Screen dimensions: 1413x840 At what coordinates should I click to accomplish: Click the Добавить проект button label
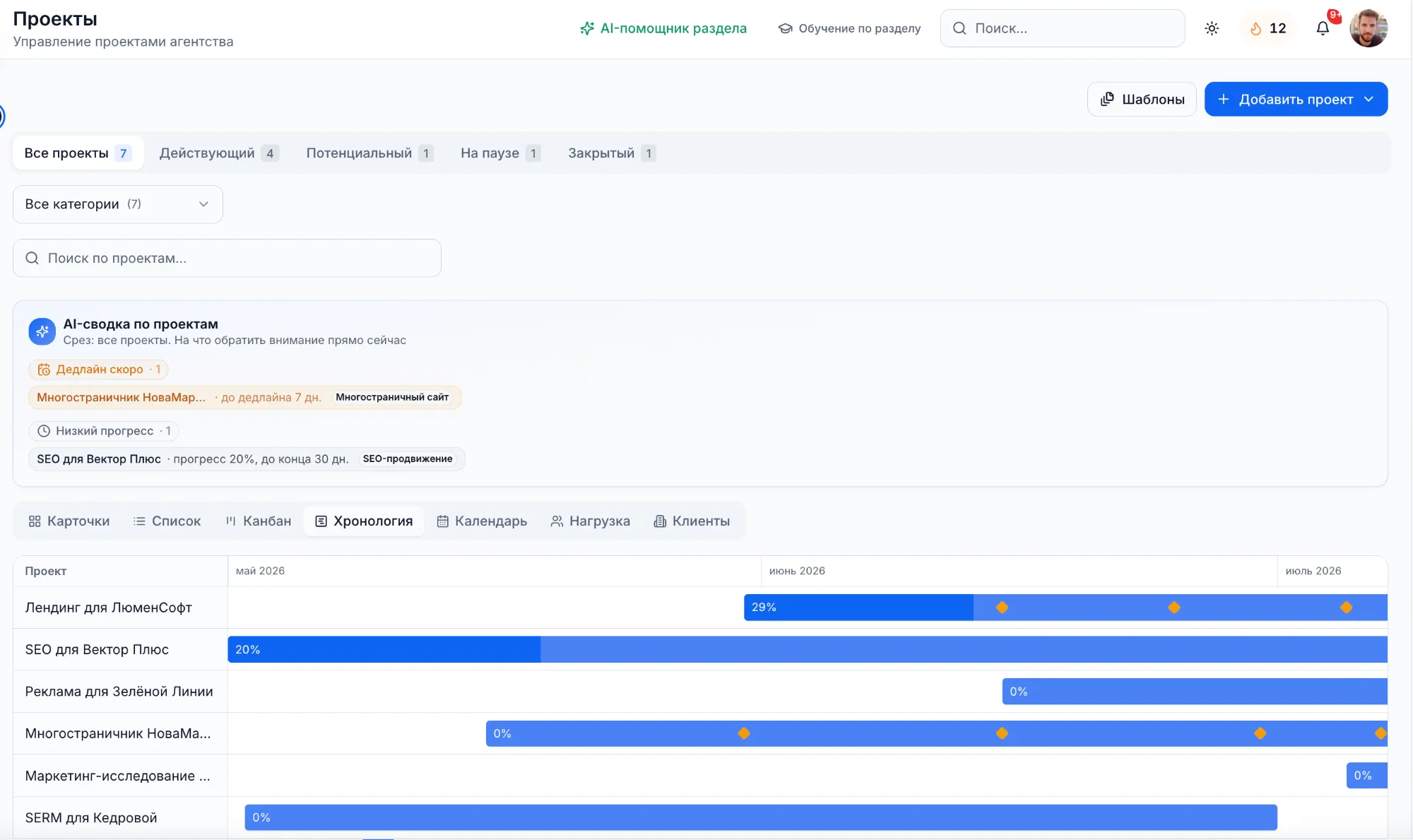[x=1296, y=99]
